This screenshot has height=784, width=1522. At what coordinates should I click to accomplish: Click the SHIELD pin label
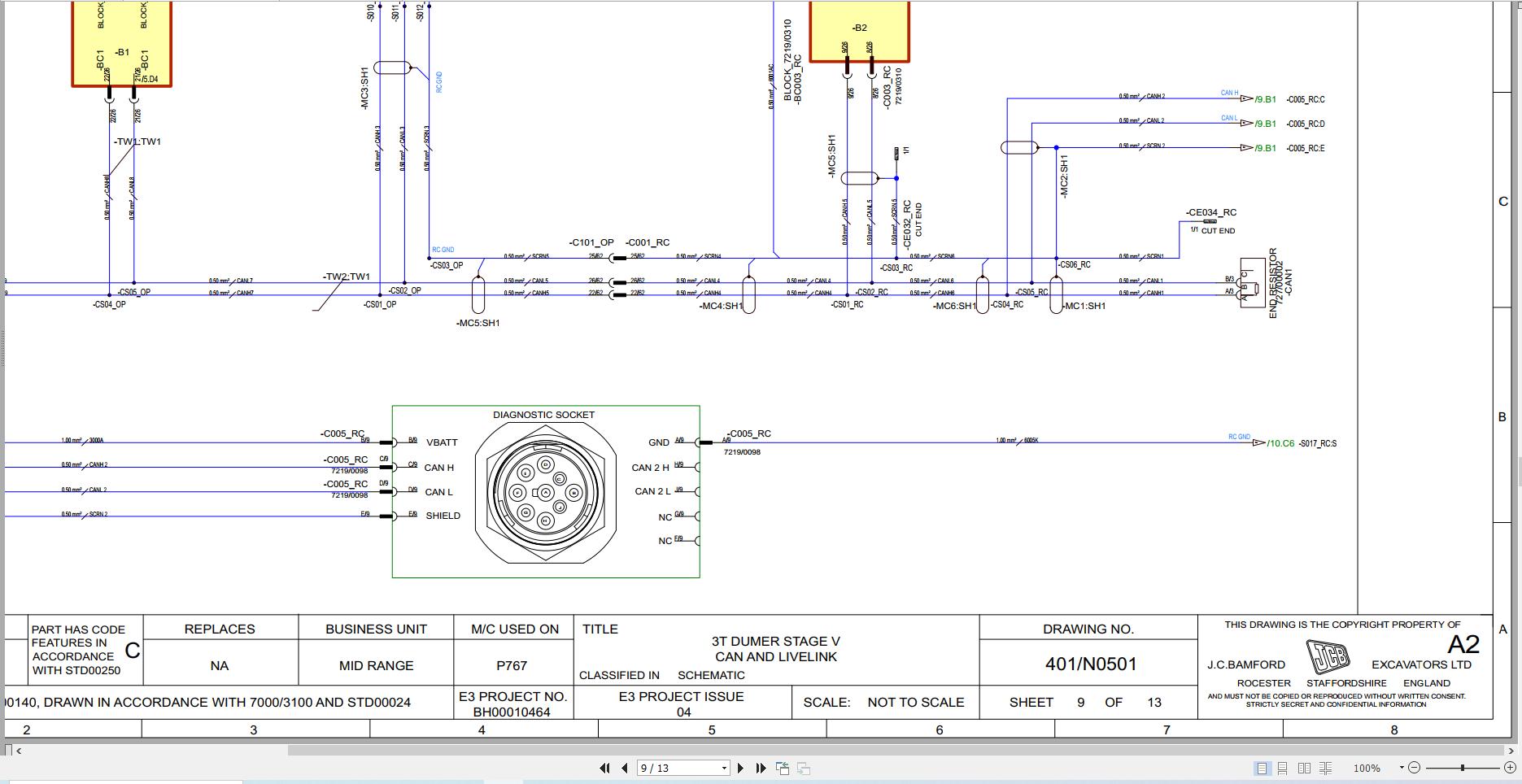(443, 516)
